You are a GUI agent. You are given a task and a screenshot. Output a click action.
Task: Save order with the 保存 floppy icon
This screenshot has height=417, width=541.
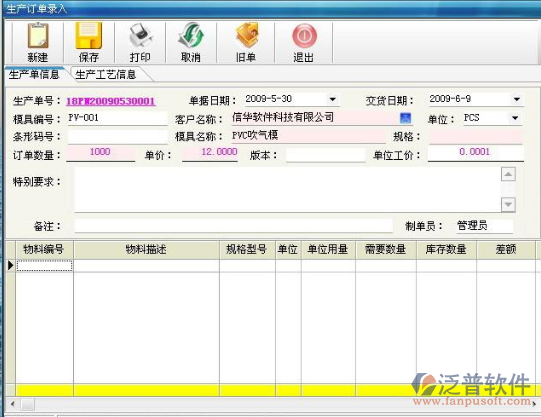(89, 36)
